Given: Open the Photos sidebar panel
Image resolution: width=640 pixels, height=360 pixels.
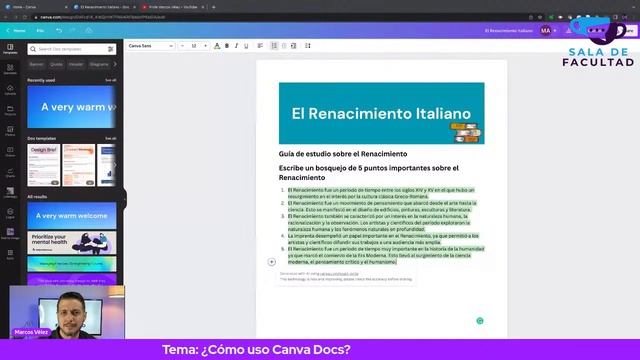Looking at the screenshot, I should coord(10,131).
